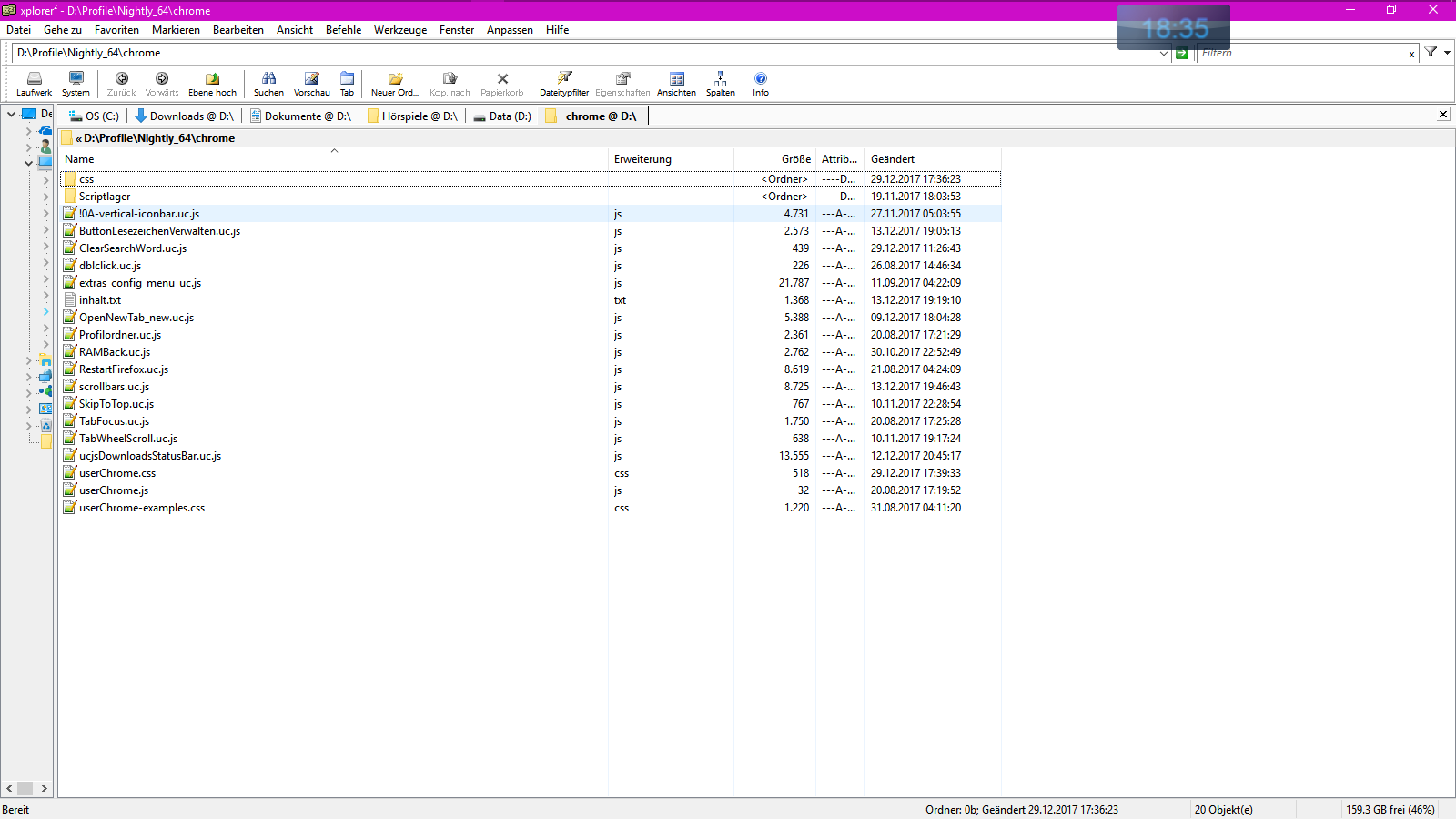Viewport: 1456px width, 819px height.
Task: Create a new folder with Neuer Ordner
Action: click(x=395, y=84)
